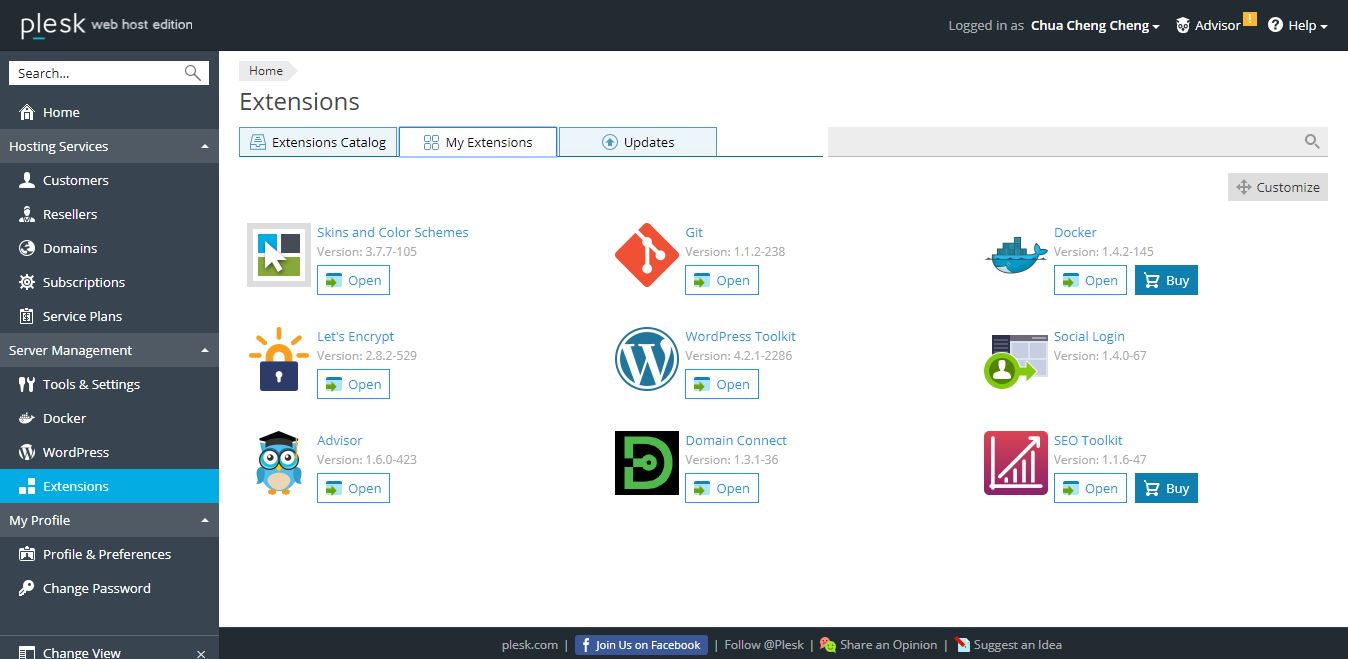Switch to the Extensions Catalog tab
1348x659 pixels.
318,142
